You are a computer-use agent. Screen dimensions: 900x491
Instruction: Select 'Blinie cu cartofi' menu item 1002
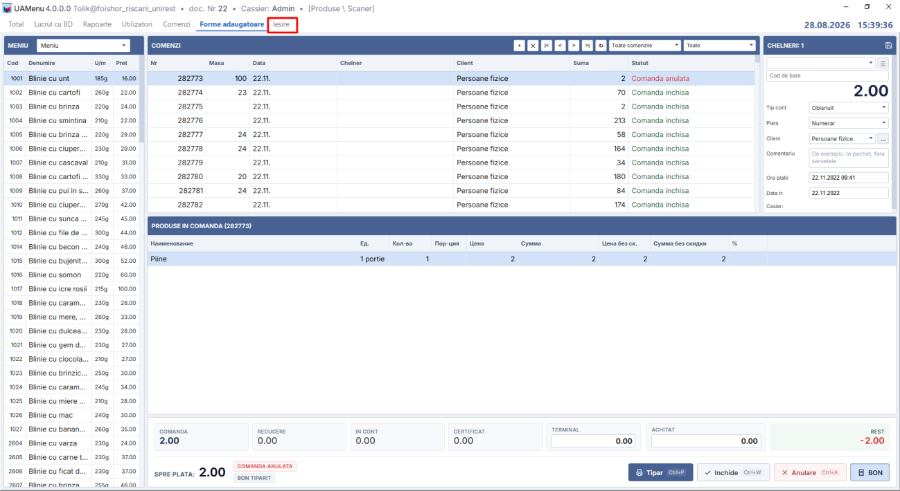72,92
